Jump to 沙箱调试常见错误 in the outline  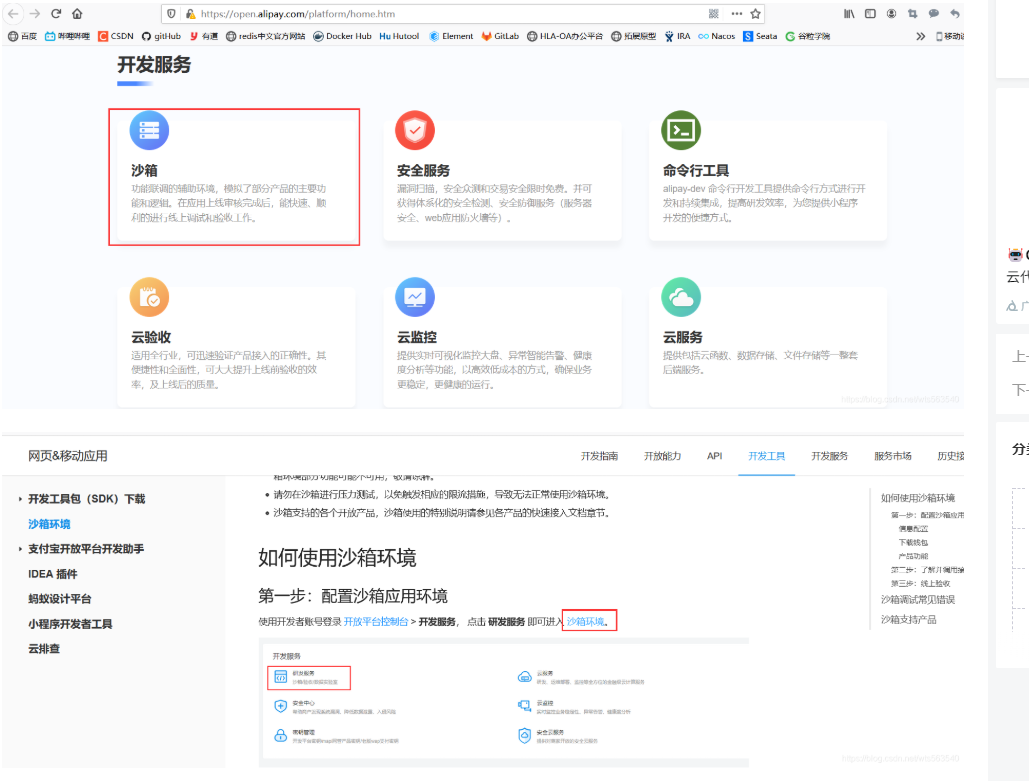point(918,599)
